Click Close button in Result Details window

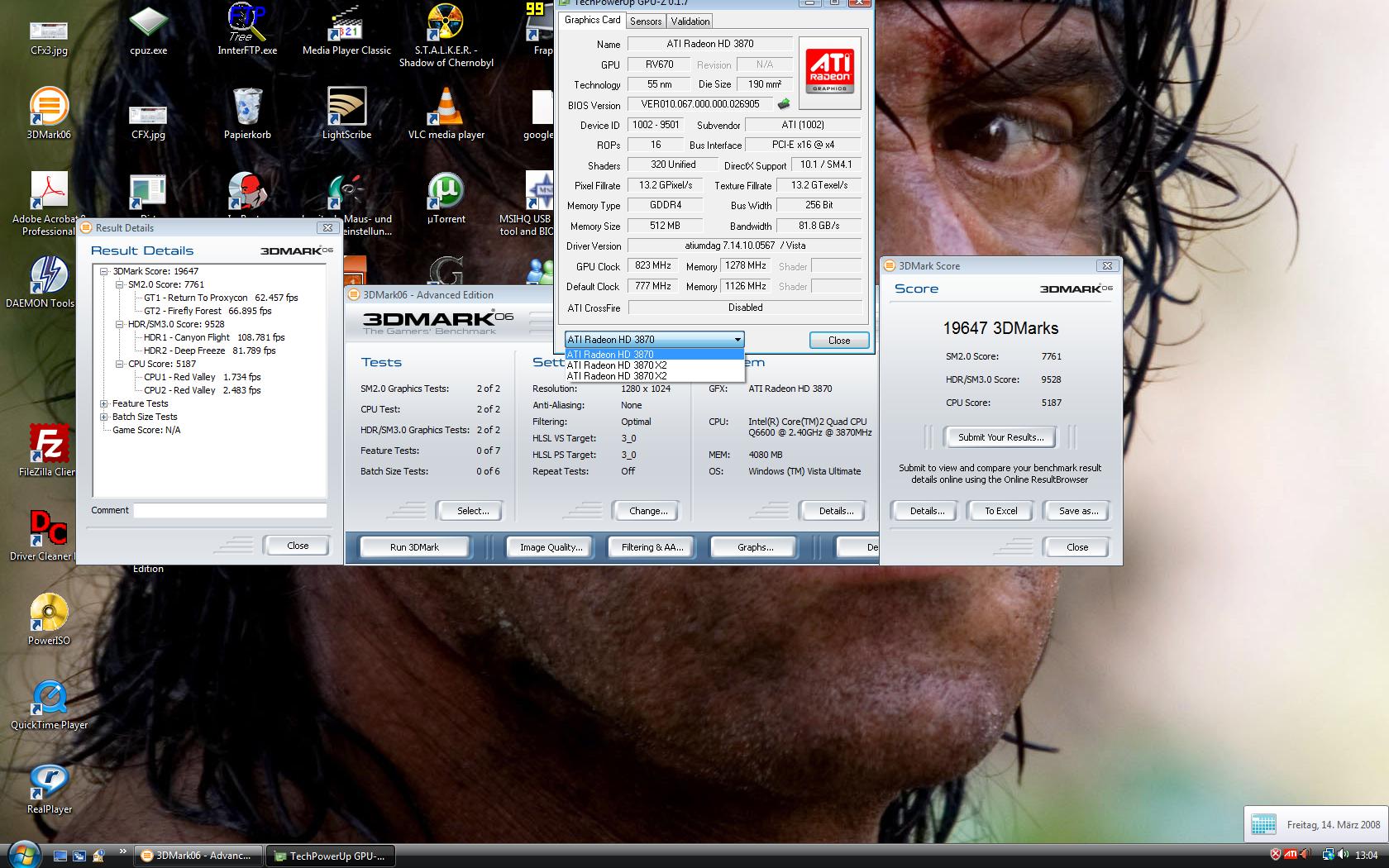(298, 546)
